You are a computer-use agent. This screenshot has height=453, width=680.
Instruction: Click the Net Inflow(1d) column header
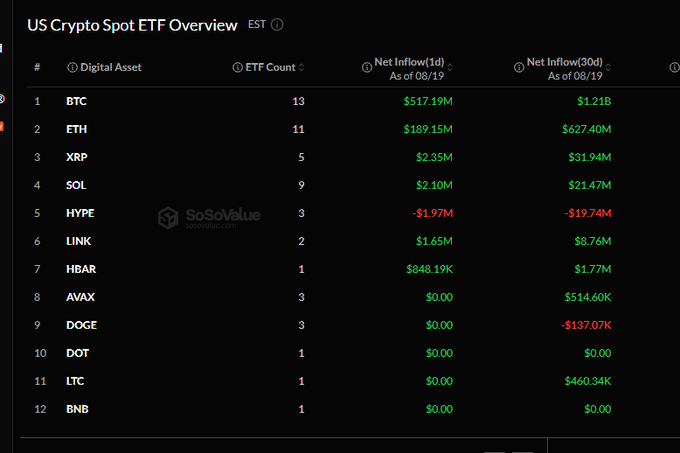[x=409, y=62]
